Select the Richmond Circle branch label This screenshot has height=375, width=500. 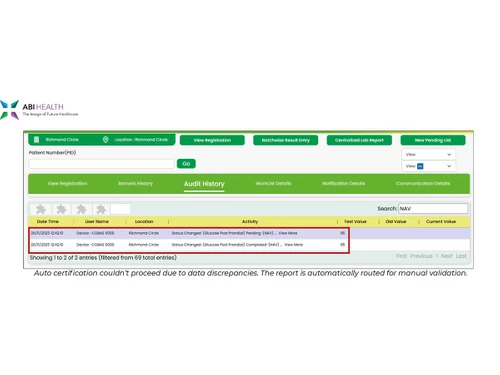[62, 140]
